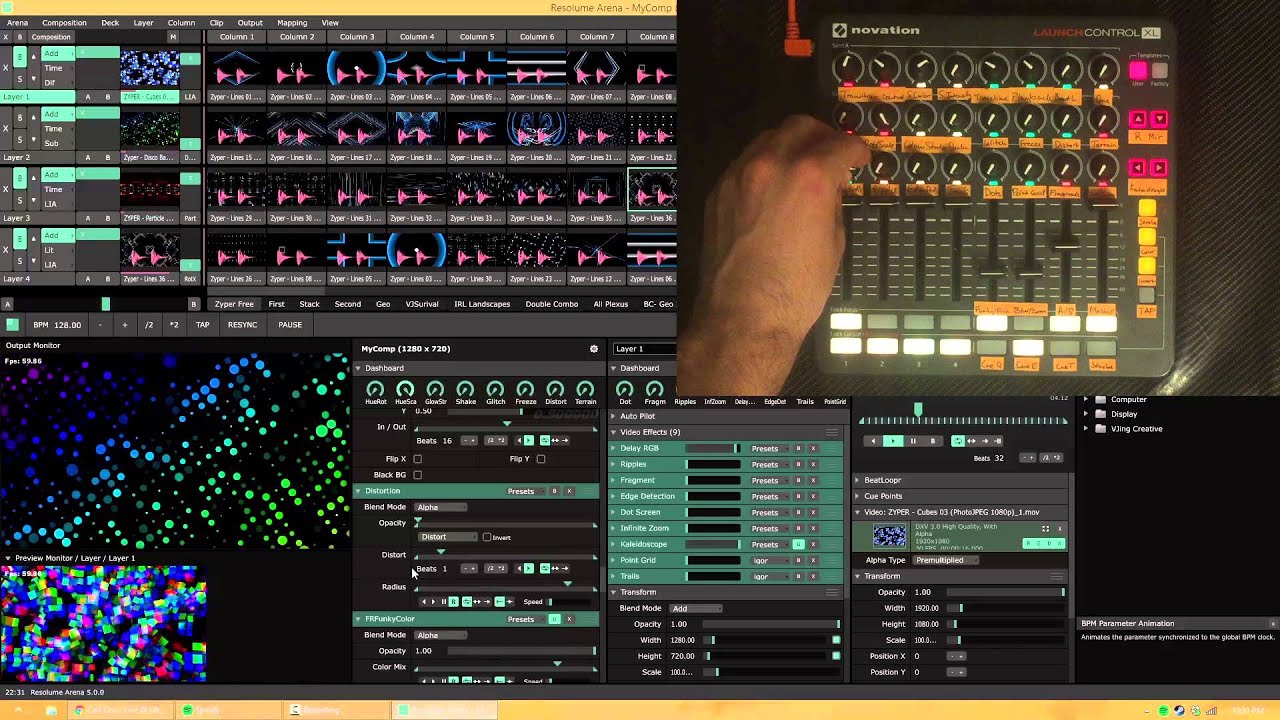
Task: Check the Distortion Invert checkbox
Action: pyautogui.click(x=487, y=537)
